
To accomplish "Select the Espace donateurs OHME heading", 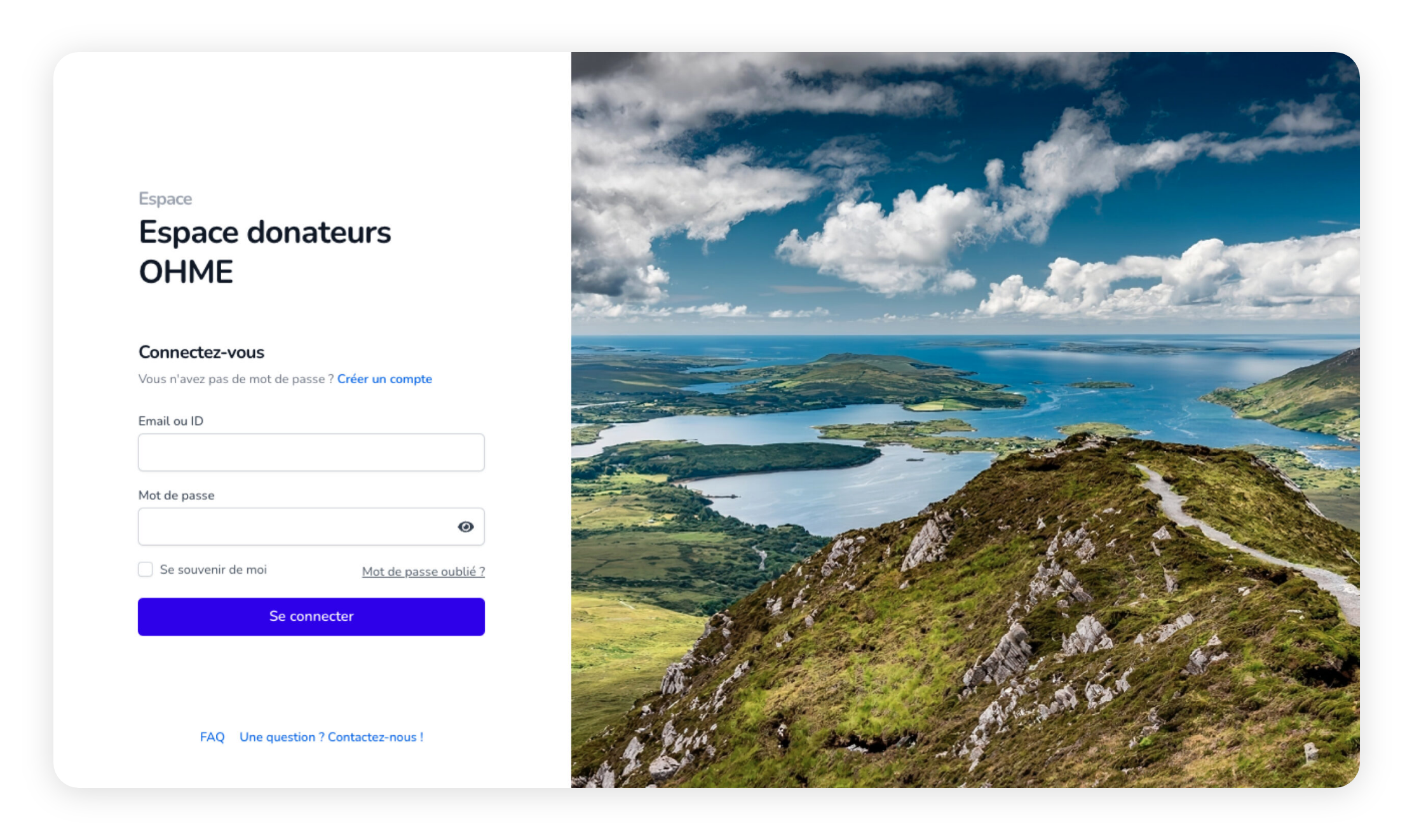I will pyautogui.click(x=265, y=252).
